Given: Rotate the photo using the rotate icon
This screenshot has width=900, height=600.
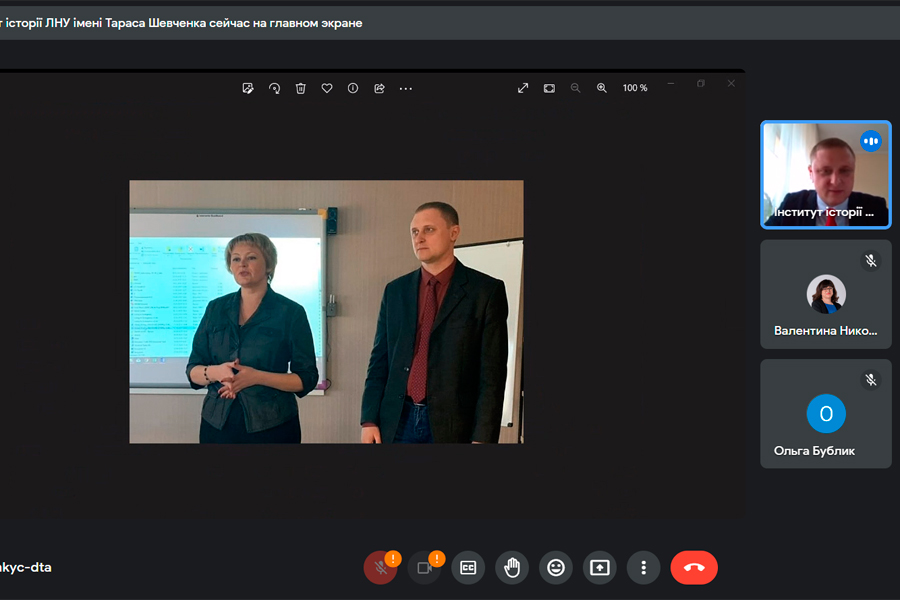Looking at the screenshot, I should click(274, 88).
